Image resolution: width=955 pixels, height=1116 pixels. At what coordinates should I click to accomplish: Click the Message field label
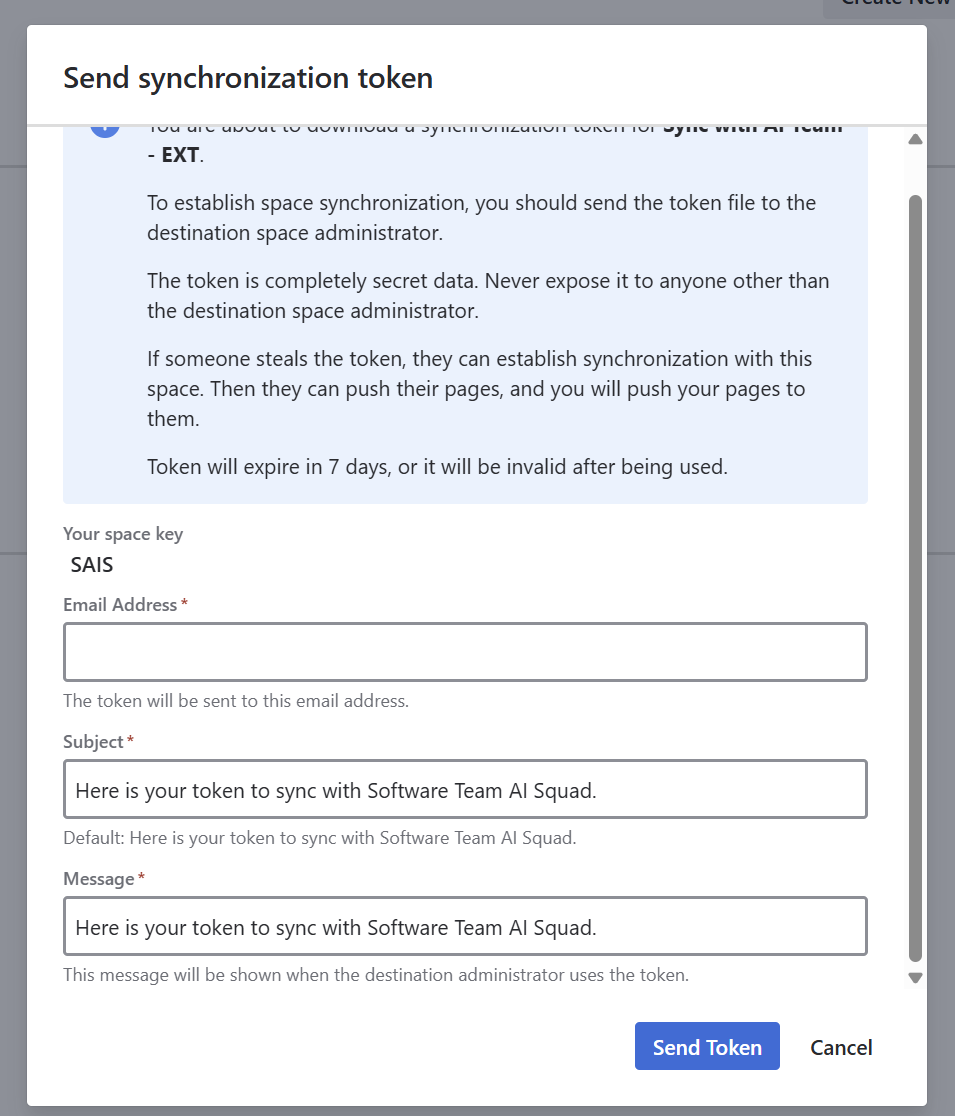click(x=99, y=879)
